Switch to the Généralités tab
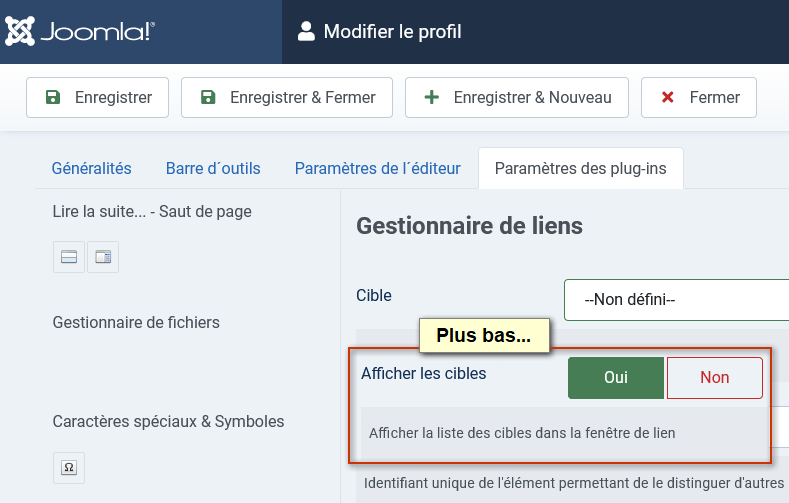The image size is (789, 503). click(92, 169)
